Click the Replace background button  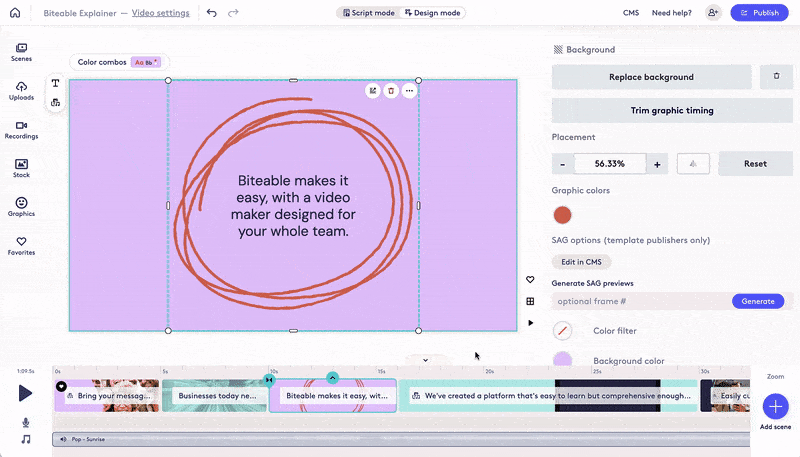(x=651, y=77)
